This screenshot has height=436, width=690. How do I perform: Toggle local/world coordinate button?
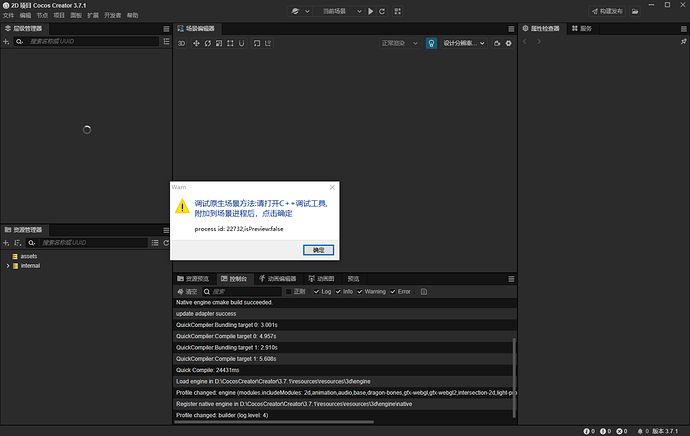268,43
